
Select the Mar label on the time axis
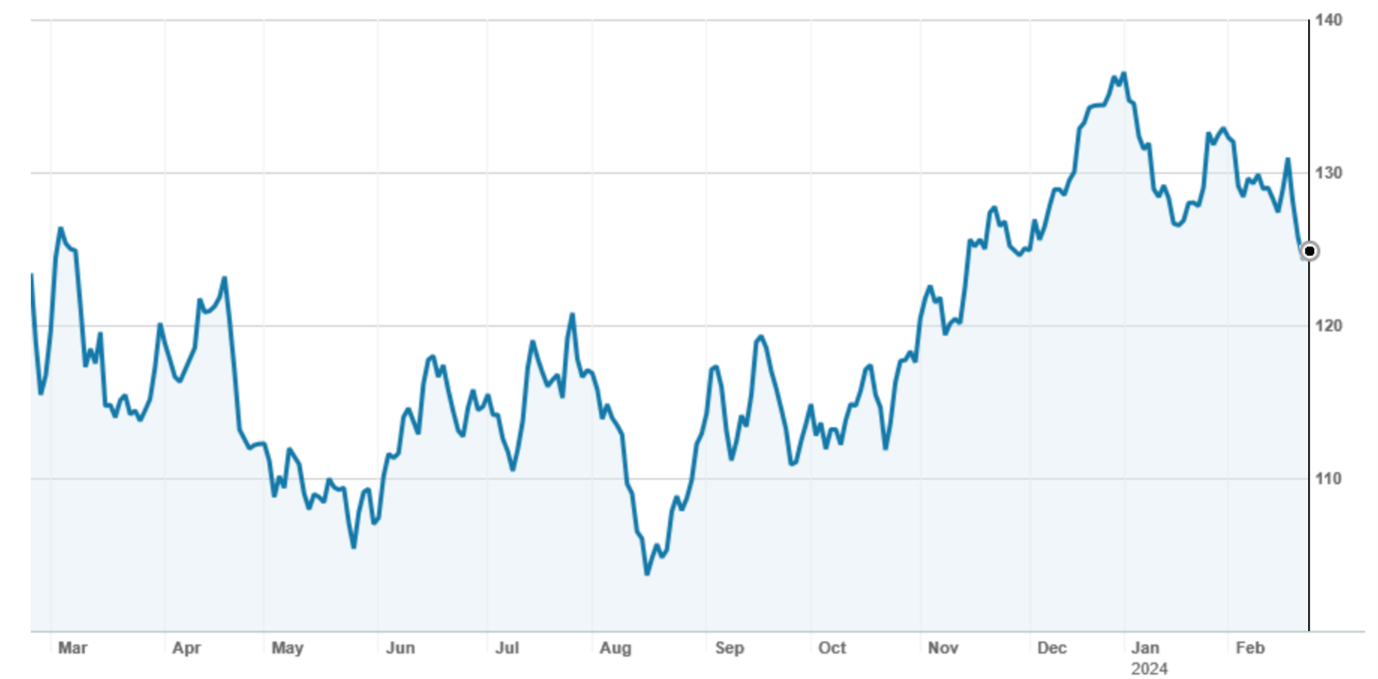[72, 648]
